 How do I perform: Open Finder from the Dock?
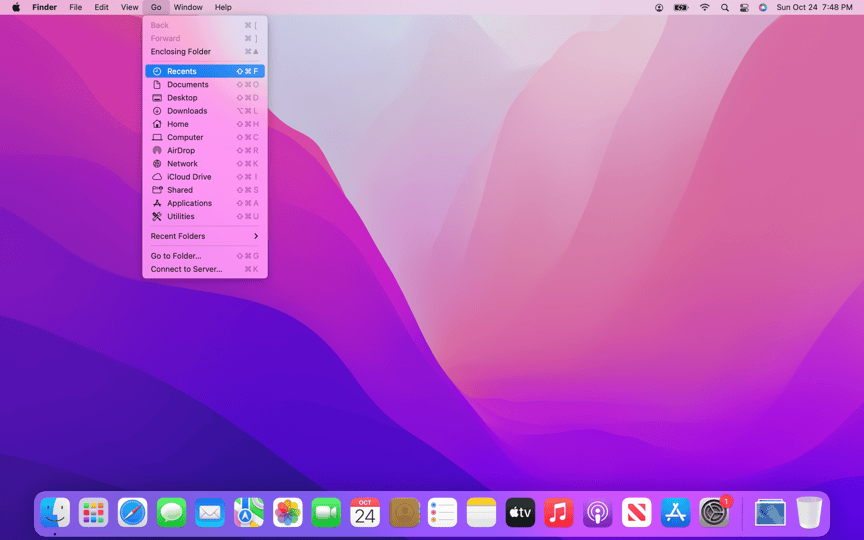pos(55,513)
